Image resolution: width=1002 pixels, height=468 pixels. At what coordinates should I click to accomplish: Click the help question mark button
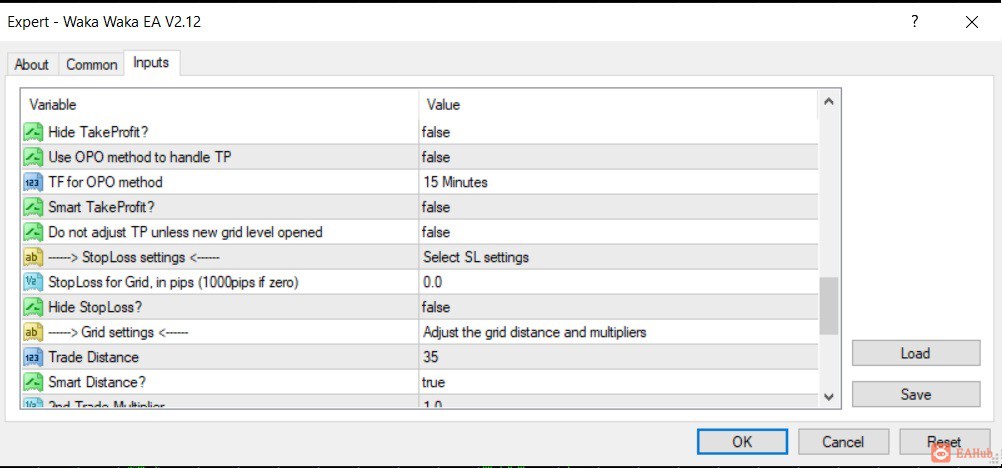pyautogui.click(x=915, y=22)
